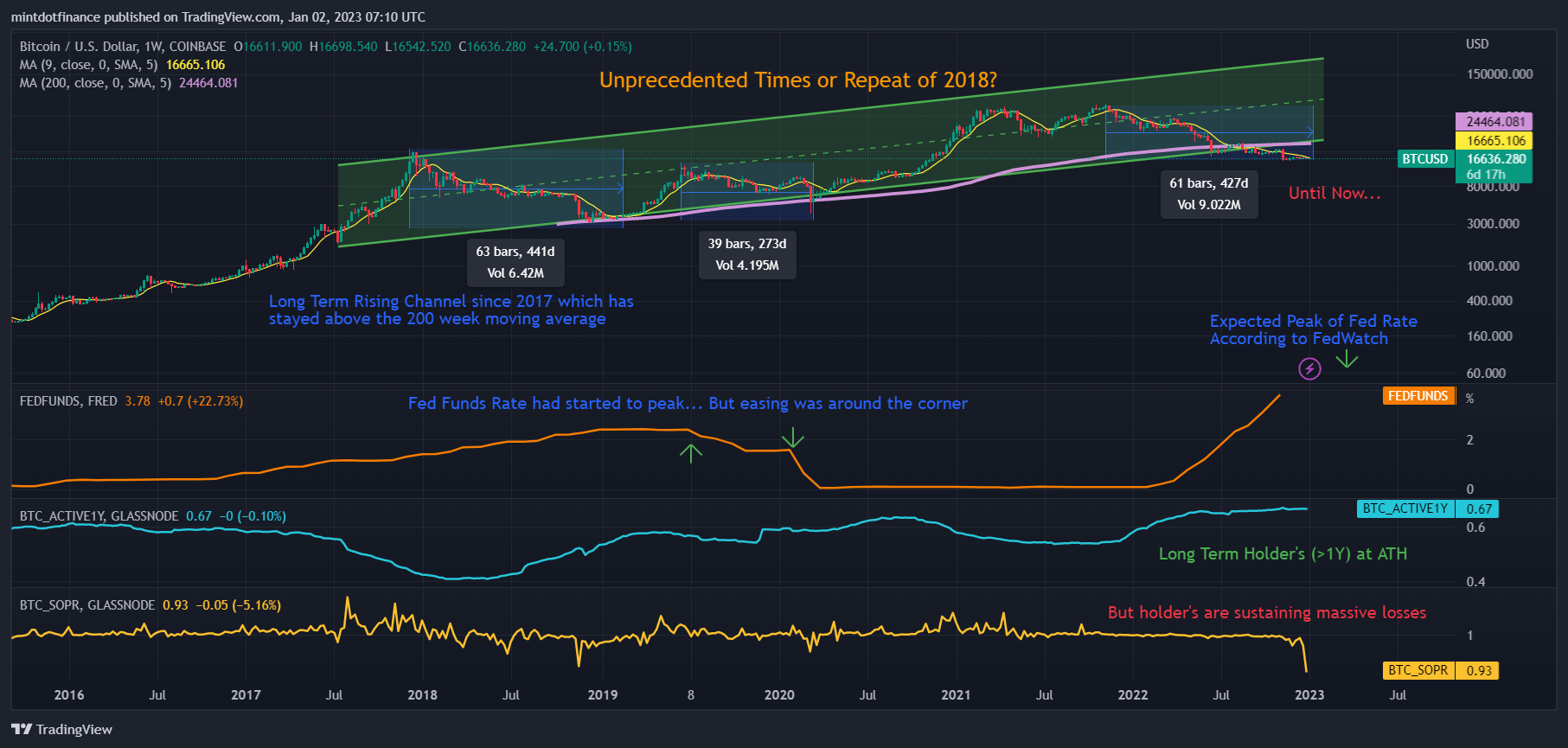The image size is (1568, 748).
Task: Click the BTC_ACTIVE1Y, GLASSNODE legend label
Action: [99, 516]
